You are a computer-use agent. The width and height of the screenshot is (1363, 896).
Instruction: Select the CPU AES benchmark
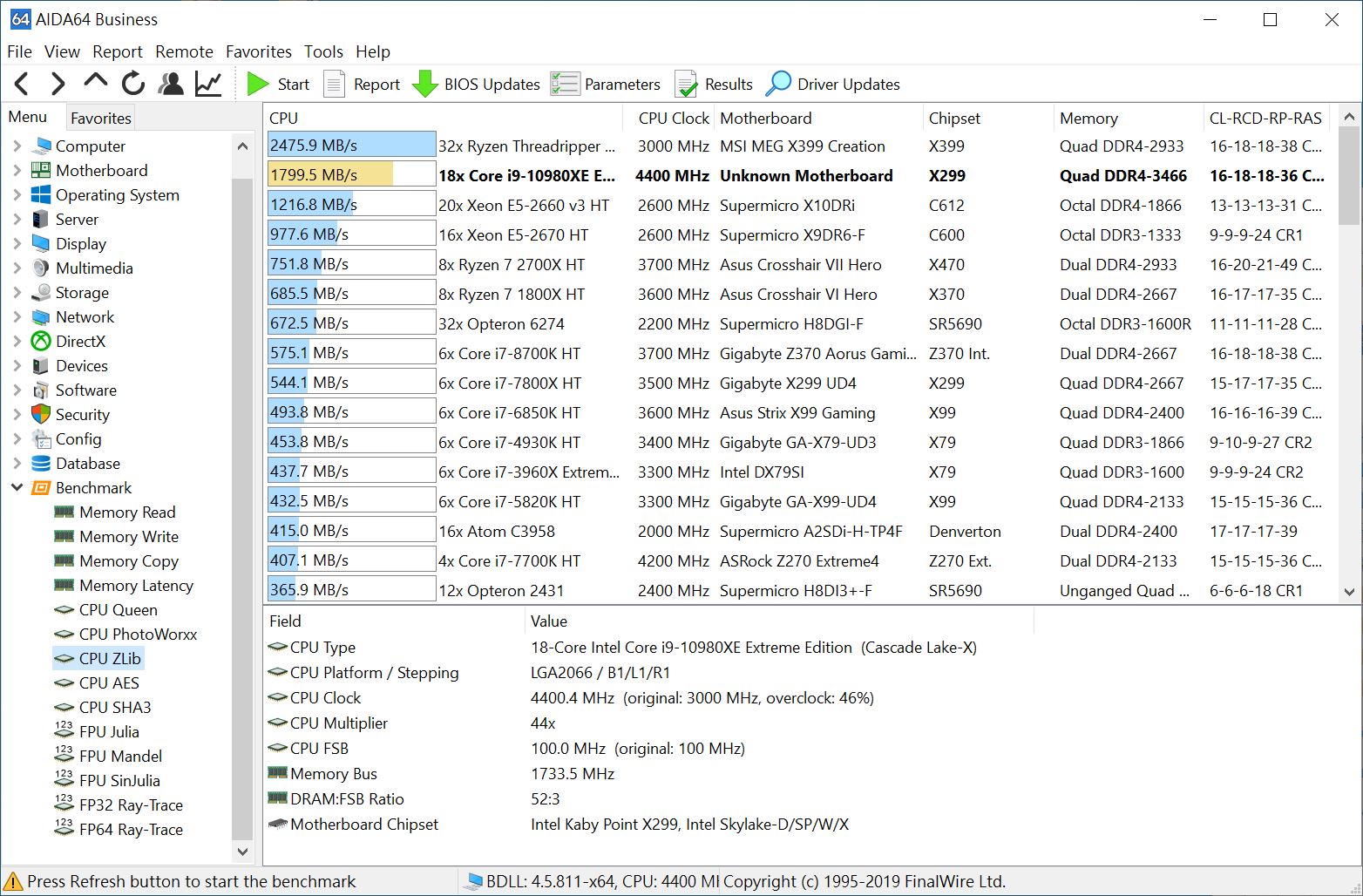(109, 683)
